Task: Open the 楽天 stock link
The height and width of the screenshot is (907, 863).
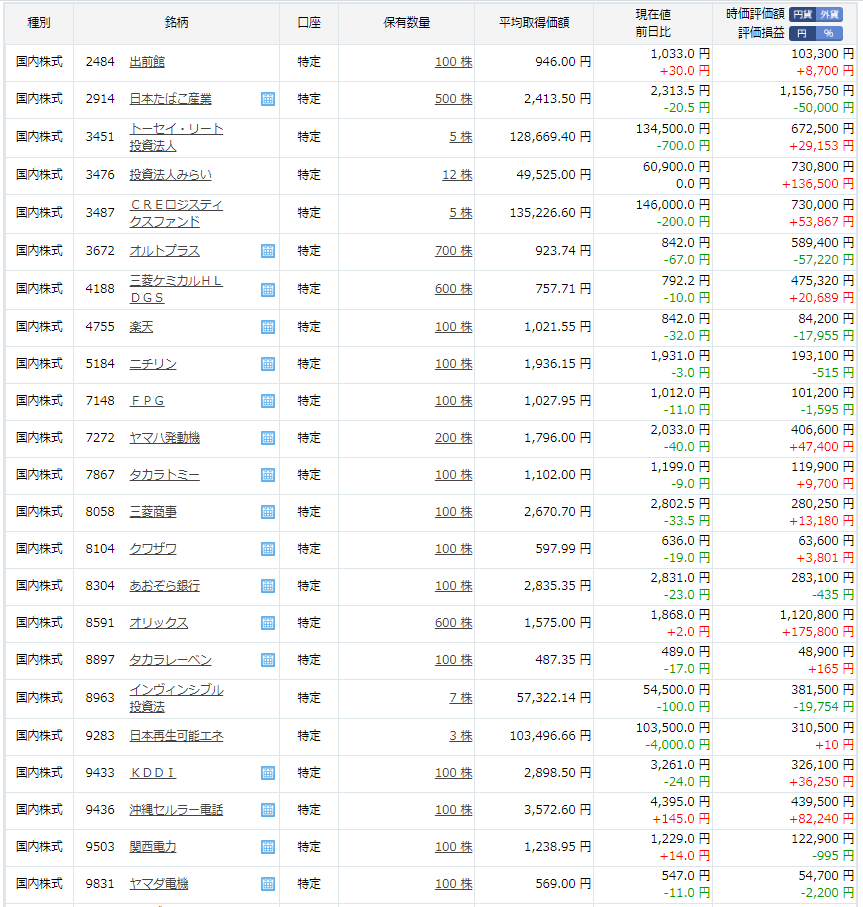Action: tap(141, 327)
